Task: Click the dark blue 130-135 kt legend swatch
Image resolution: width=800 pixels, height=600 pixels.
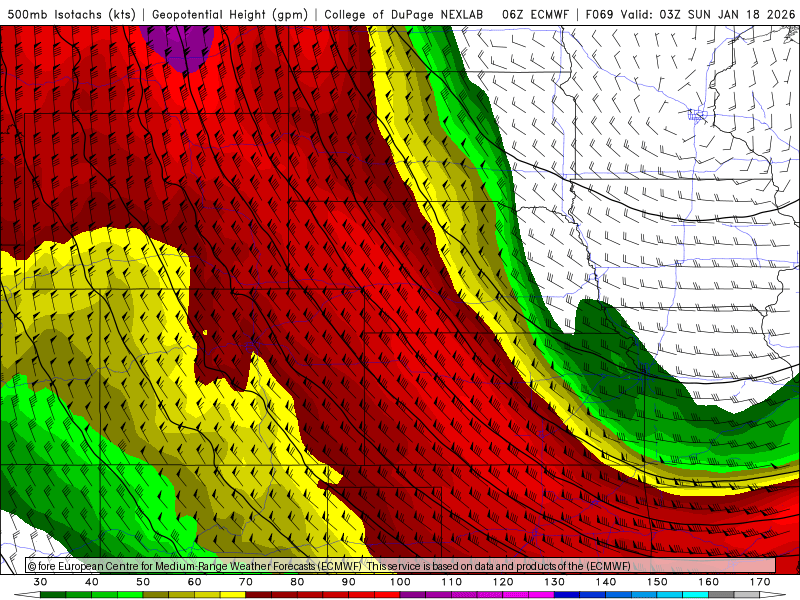Action: tap(567, 595)
